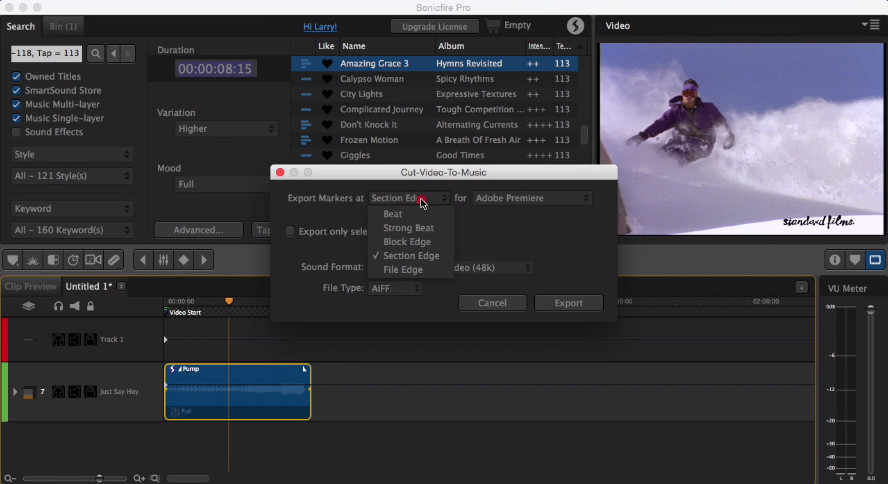Click the info icon right of toolbar

point(835,260)
